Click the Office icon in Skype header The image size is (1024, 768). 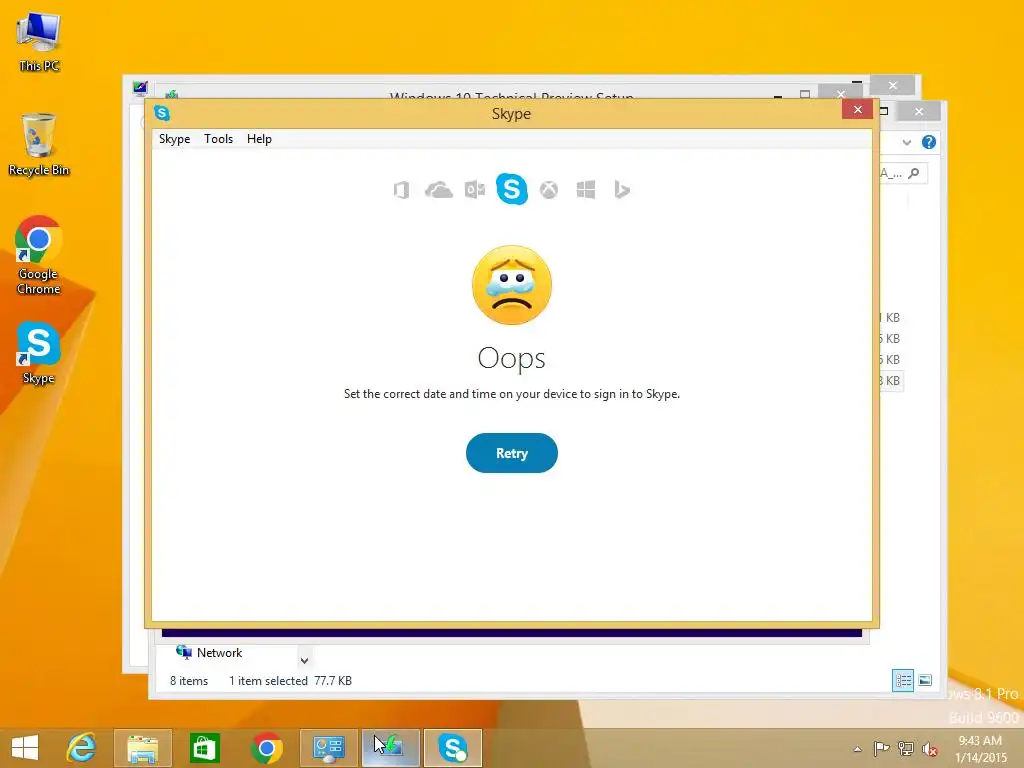click(402, 190)
